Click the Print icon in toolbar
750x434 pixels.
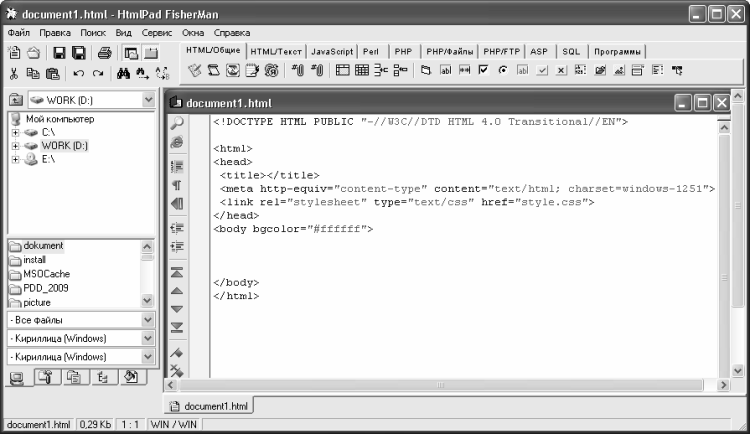coord(104,53)
